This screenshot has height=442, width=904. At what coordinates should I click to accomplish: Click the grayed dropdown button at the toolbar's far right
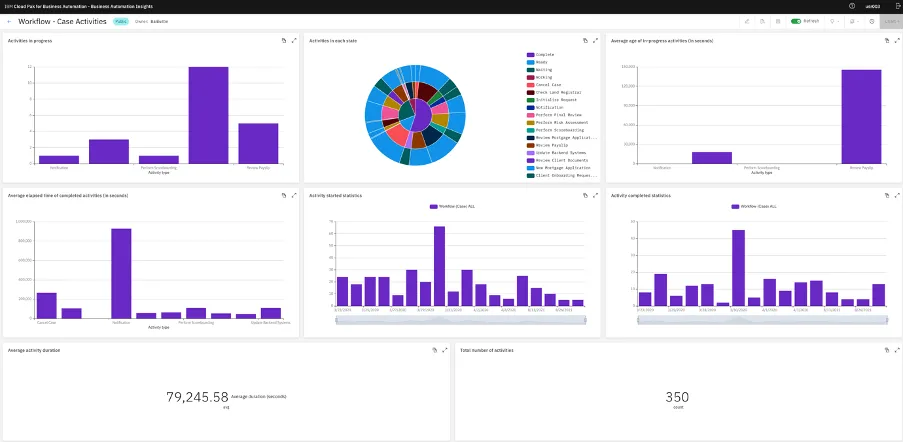(x=891, y=21)
